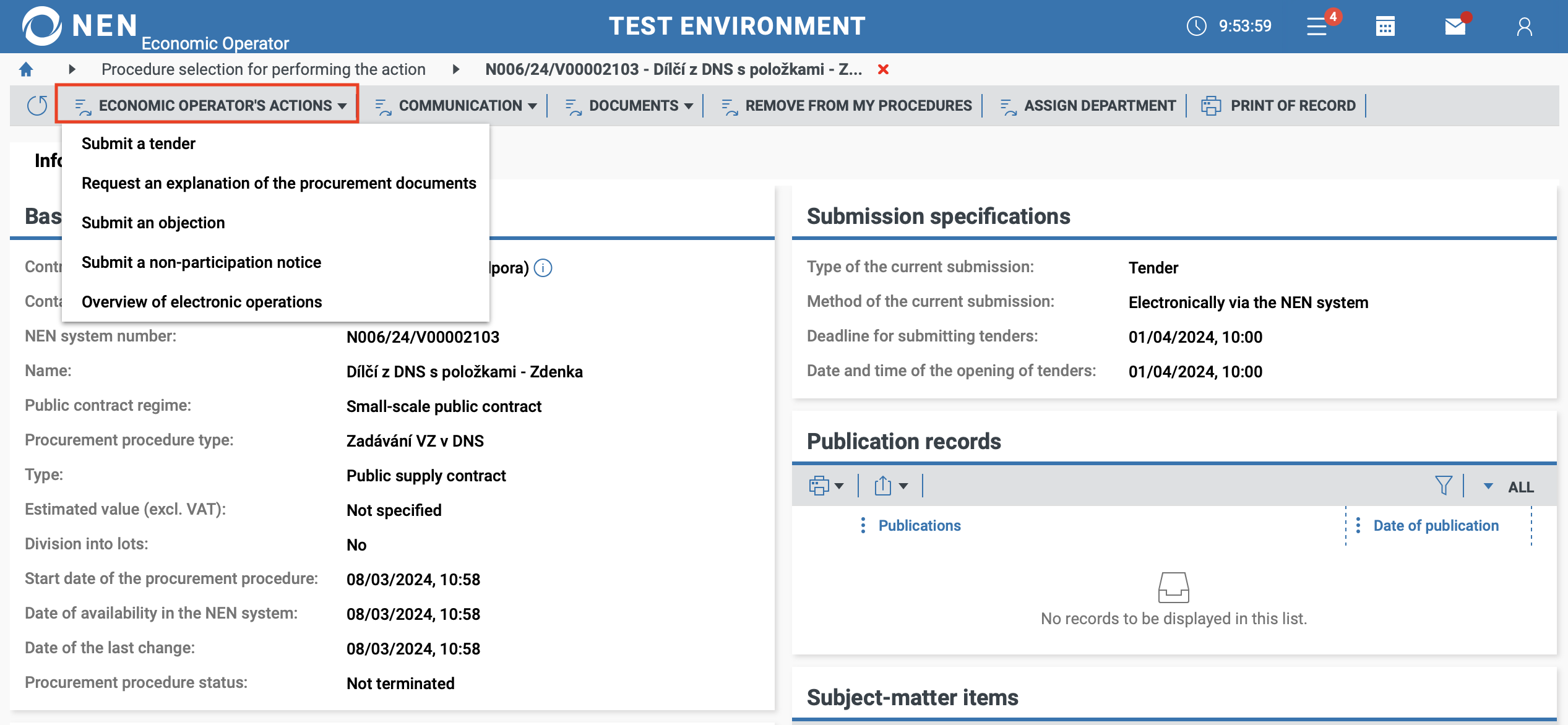
Task: Select Submit a tender menu item
Action: point(139,144)
